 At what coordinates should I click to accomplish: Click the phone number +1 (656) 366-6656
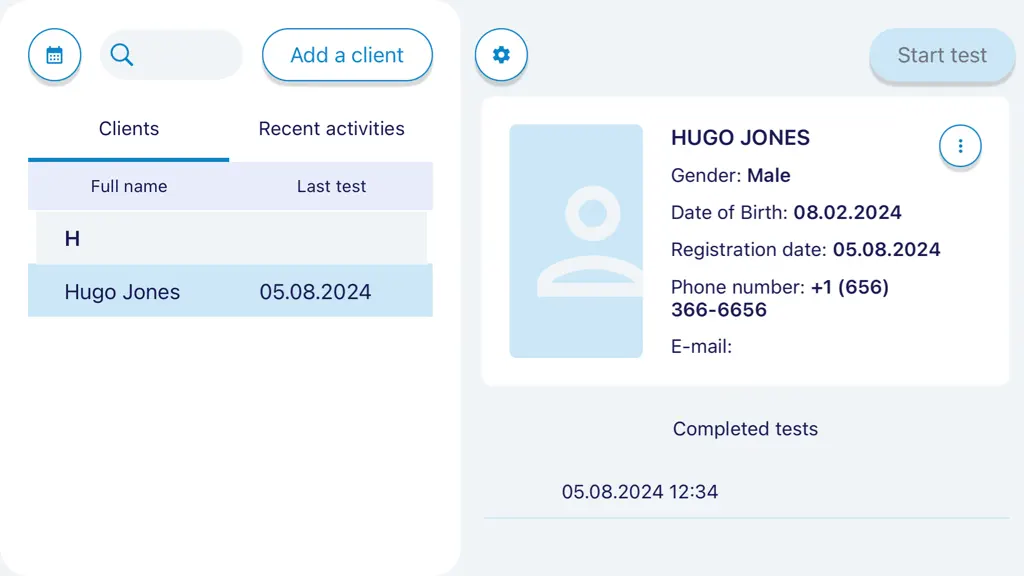click(780, 298)
